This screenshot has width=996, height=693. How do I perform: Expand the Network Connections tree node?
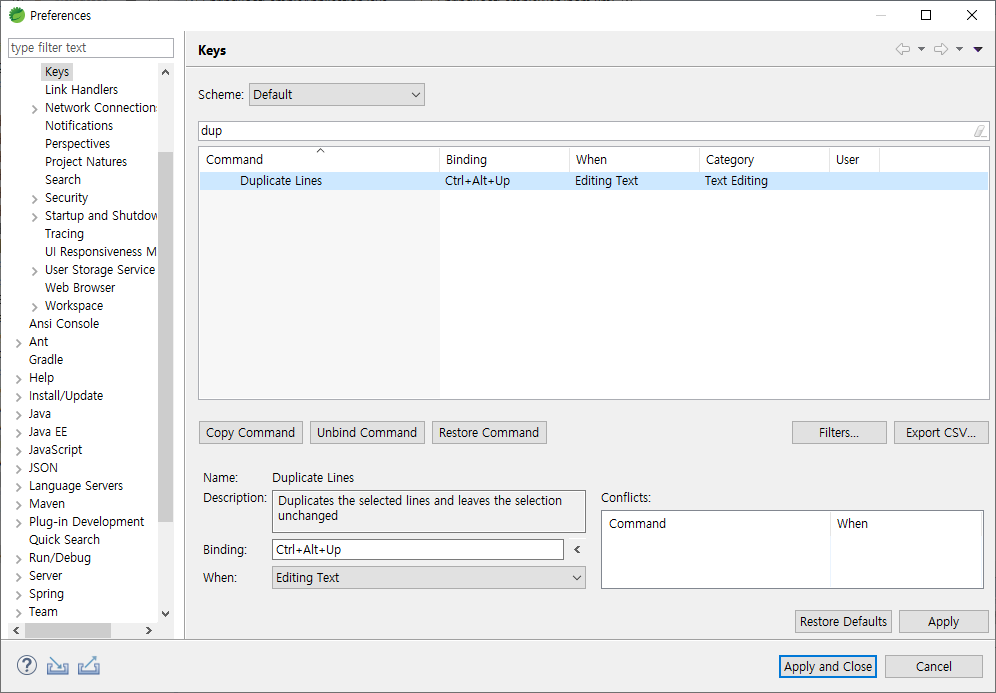(x=34, y=109)
